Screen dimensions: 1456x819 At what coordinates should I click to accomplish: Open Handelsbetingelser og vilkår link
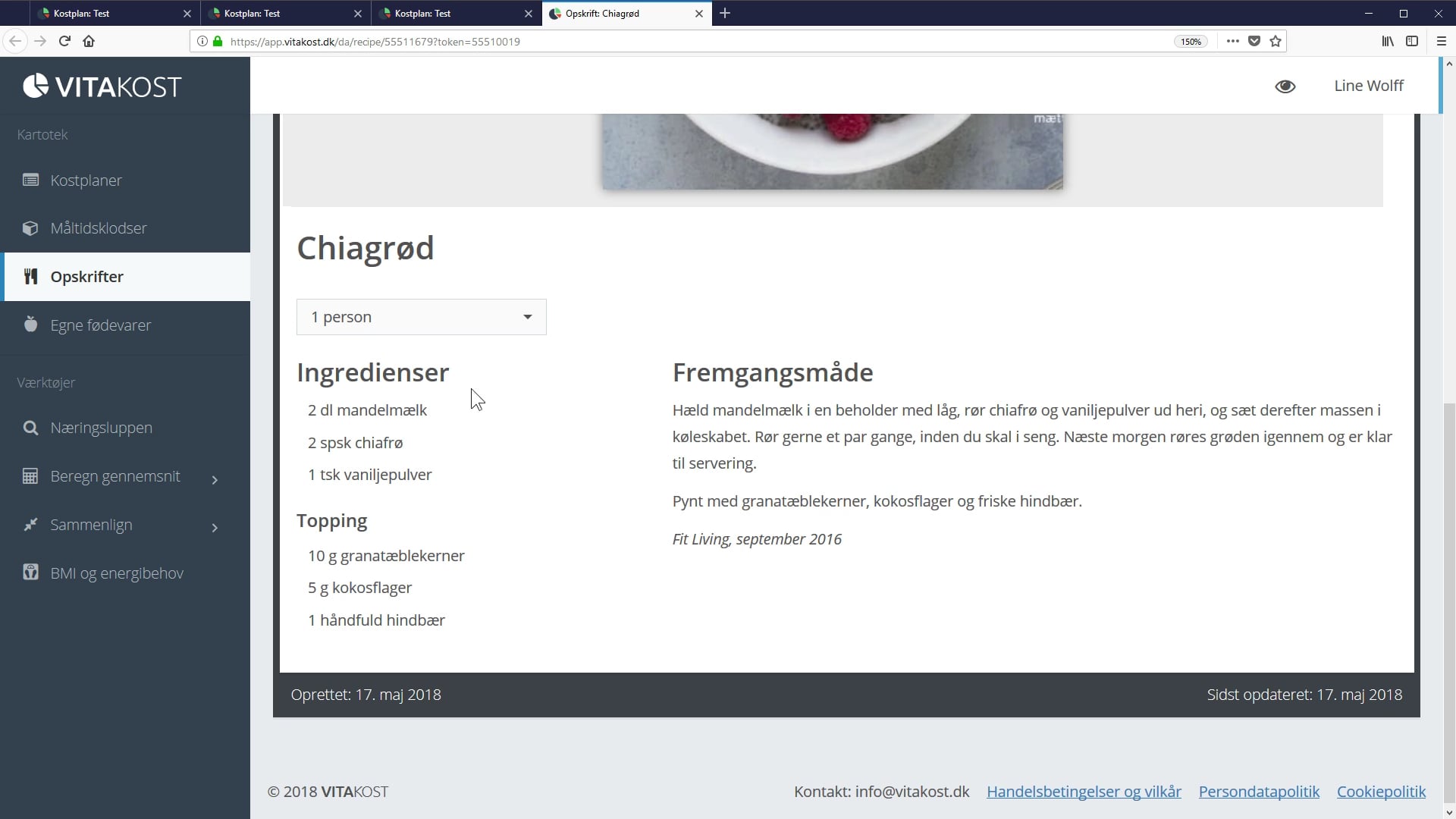pos(1084,792)
